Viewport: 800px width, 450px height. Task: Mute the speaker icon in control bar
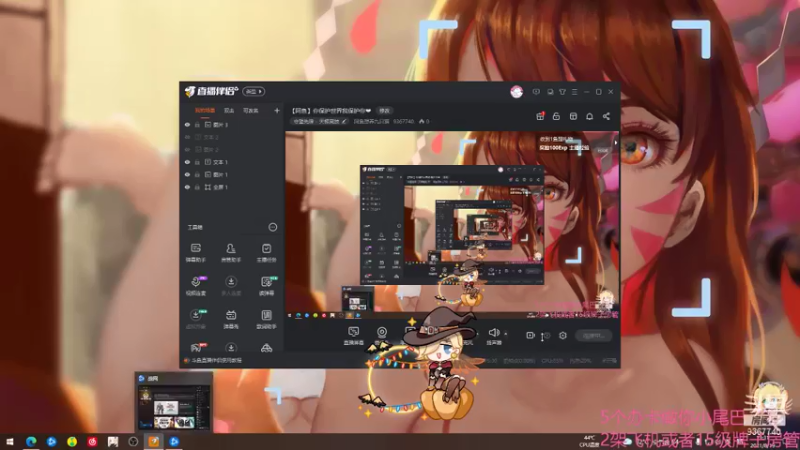tap(493, 333)
